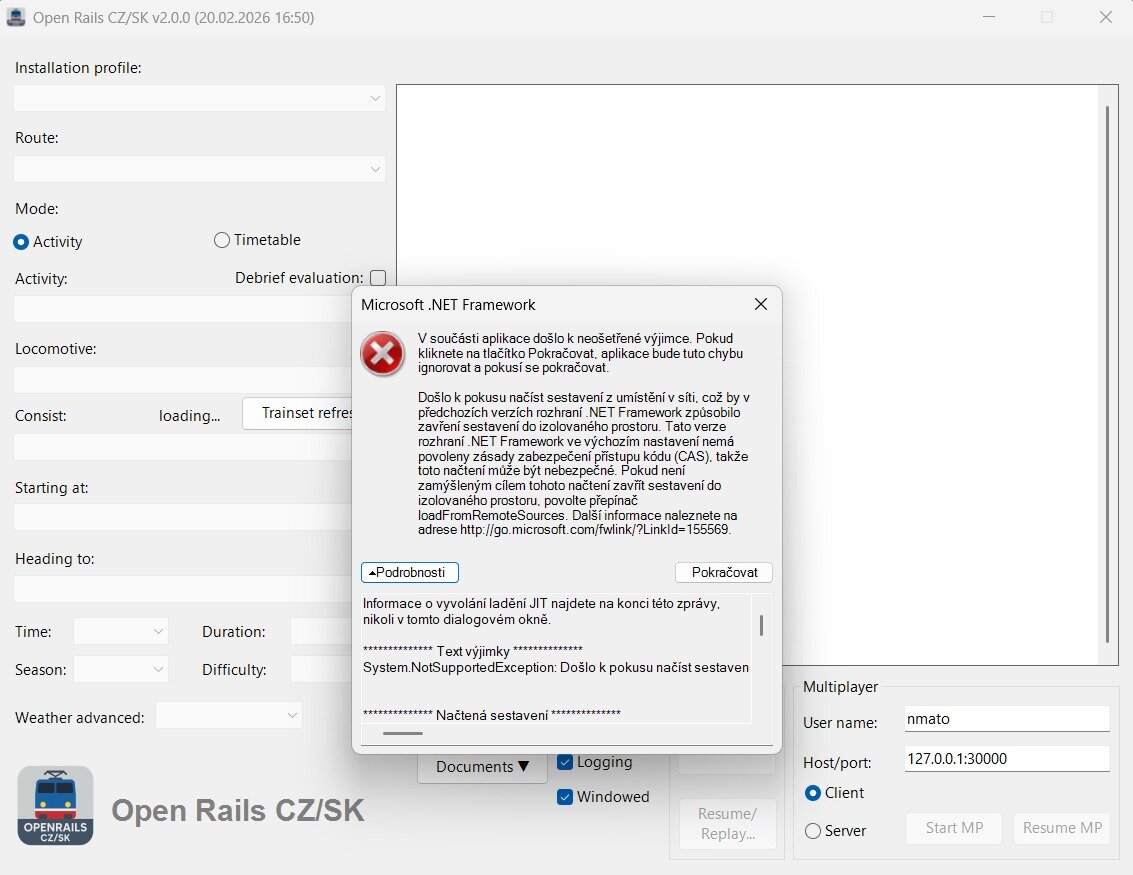This screenshot has height=875, width=1133.
Task: Enable the Debrief evaluation checkbox
Action: click(377, 278)
